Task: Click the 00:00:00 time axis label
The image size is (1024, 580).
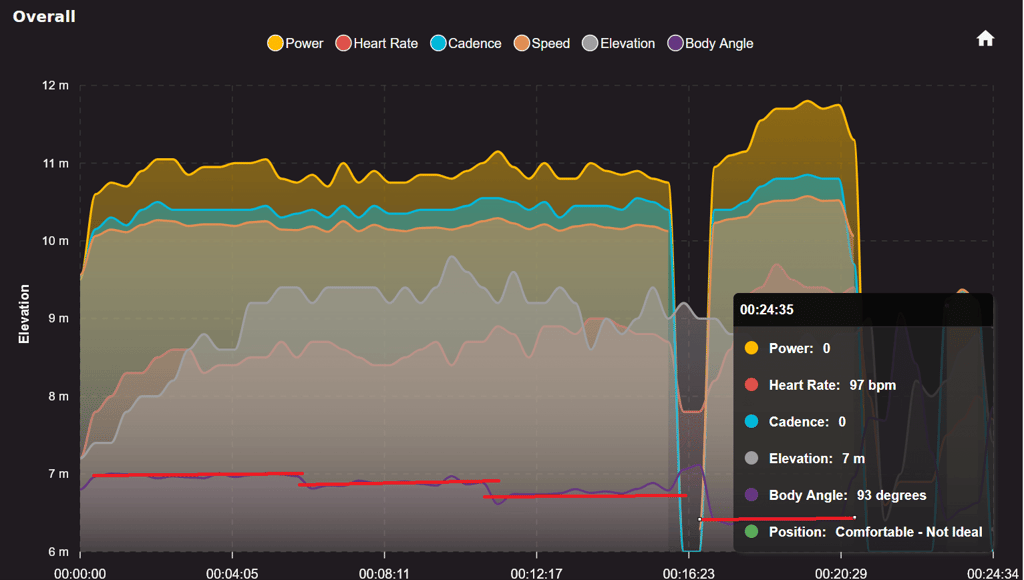Action: [x=80, y=573]
